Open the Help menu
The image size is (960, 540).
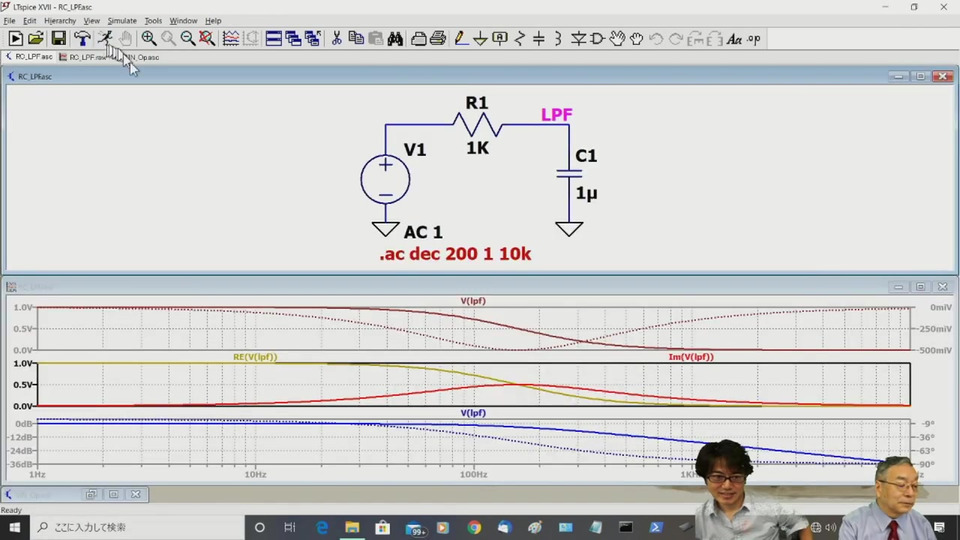pos(213,20)
